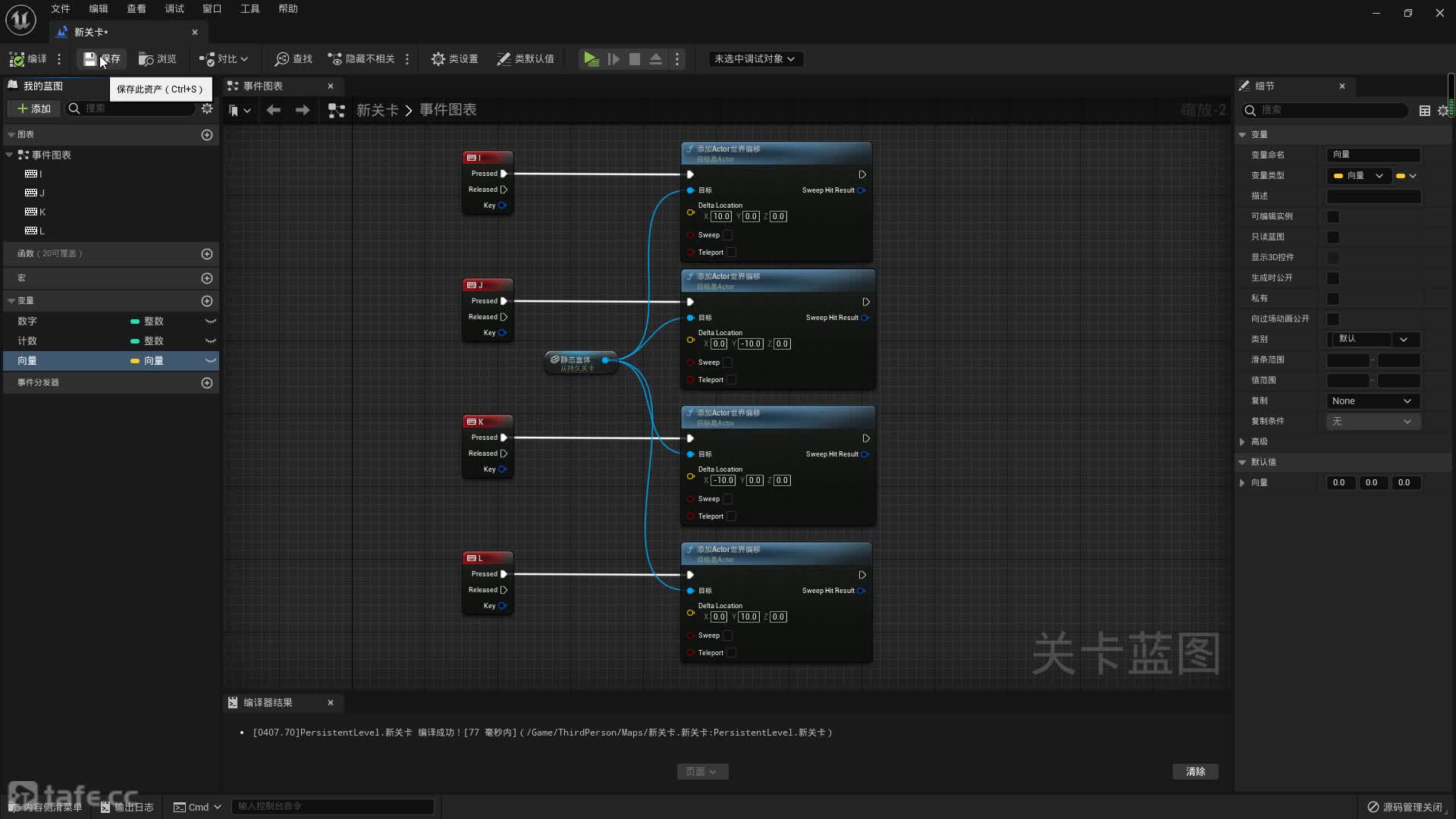
Task: Save the asset with the 保存 button
Action: pos(102,59)
